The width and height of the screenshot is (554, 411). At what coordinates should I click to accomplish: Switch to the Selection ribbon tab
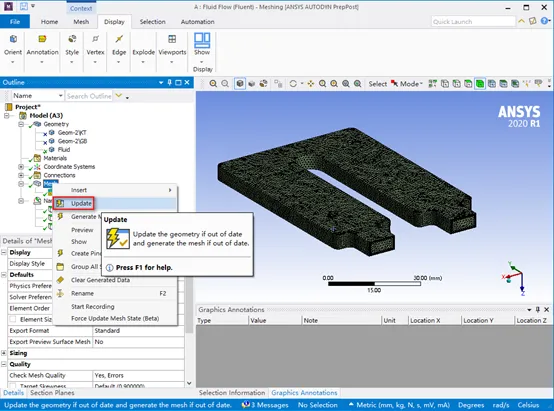tap(152, 22)
